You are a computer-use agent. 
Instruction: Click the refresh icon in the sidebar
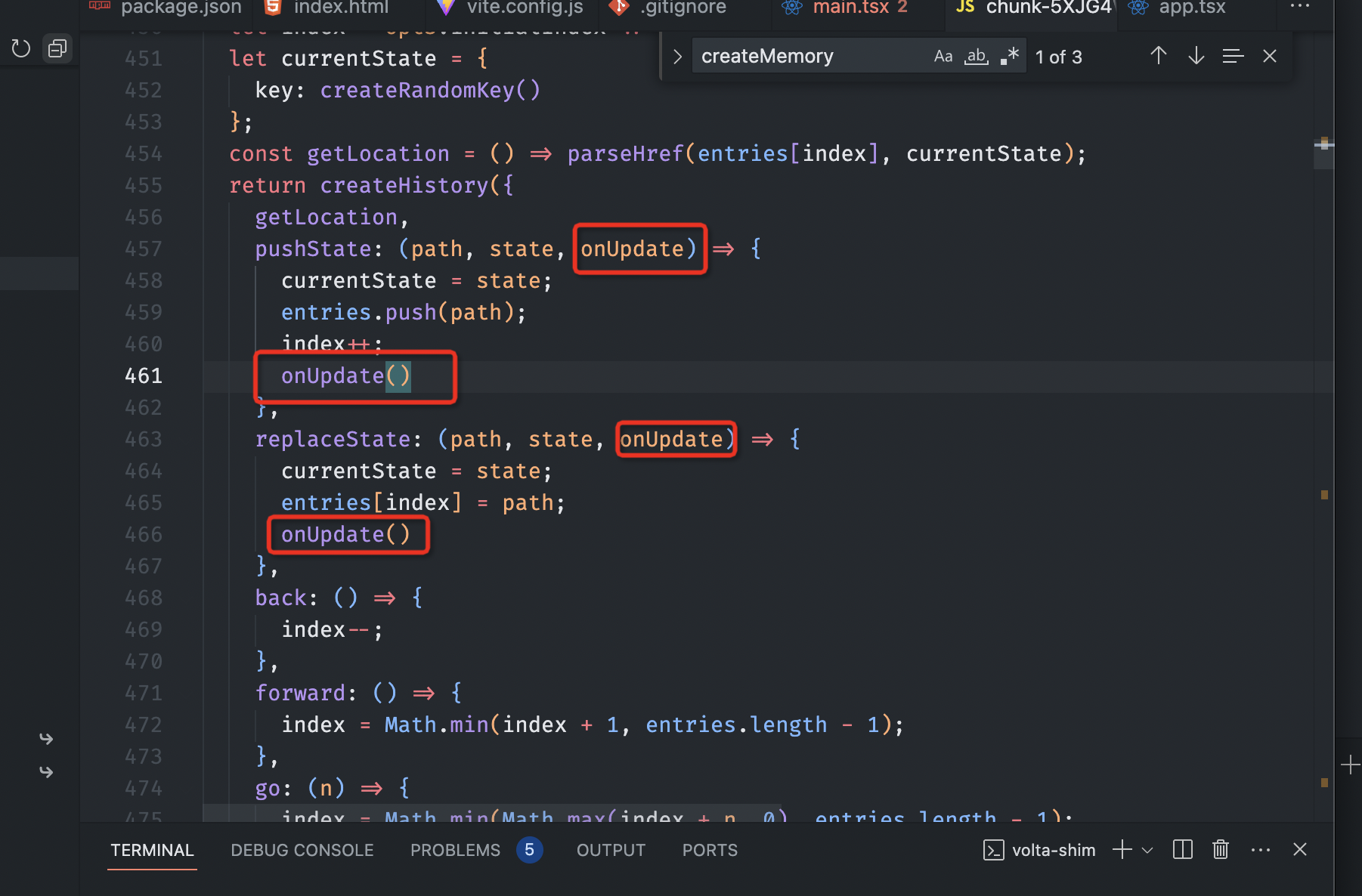coord(21,49)
